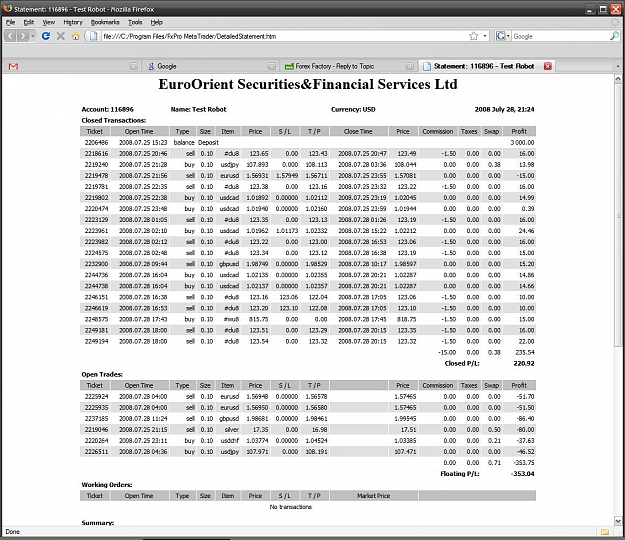
Task: Open the View menu
Action: point(49,22)
